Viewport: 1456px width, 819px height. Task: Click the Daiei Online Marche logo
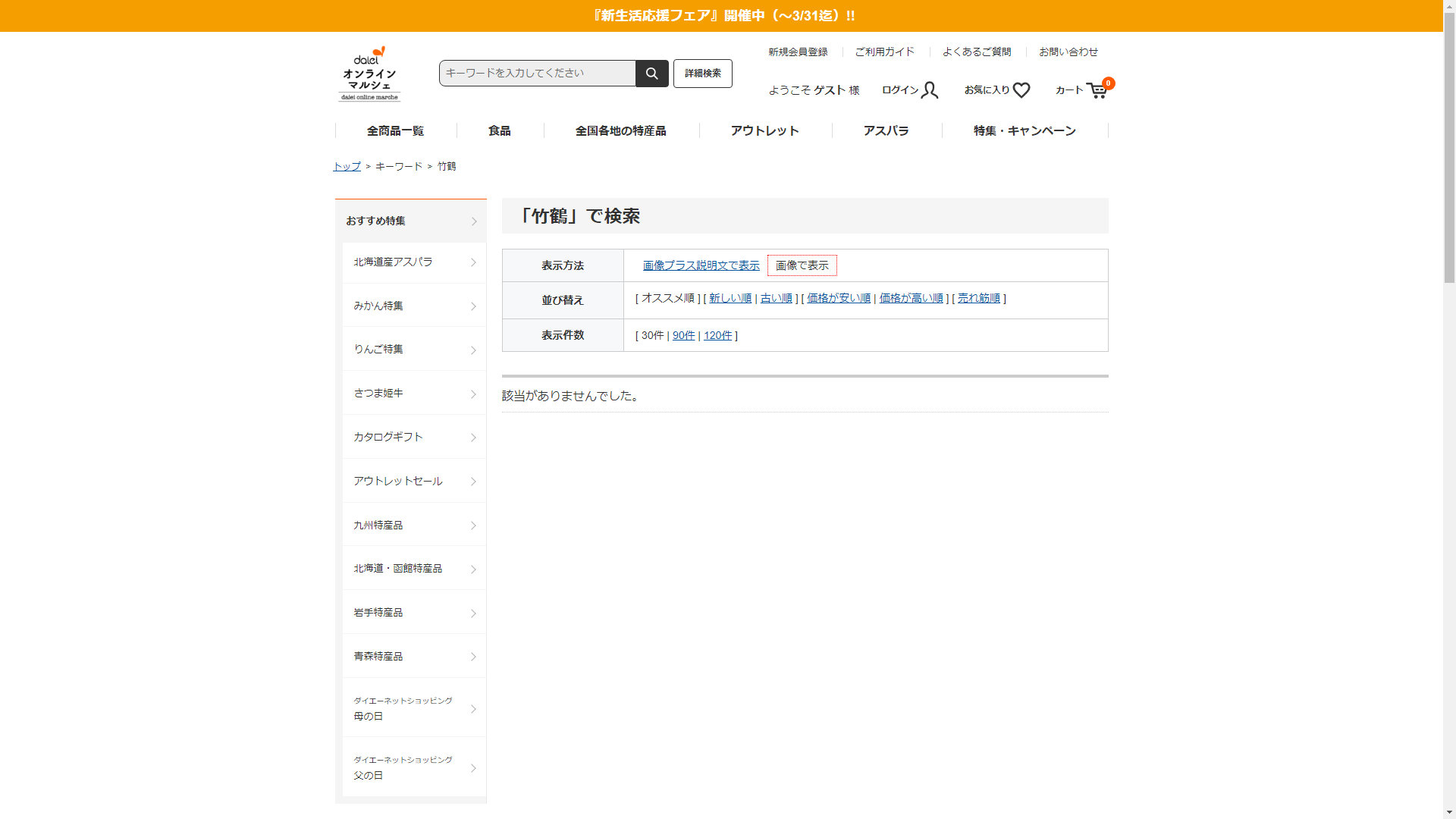tap(369, 74)
